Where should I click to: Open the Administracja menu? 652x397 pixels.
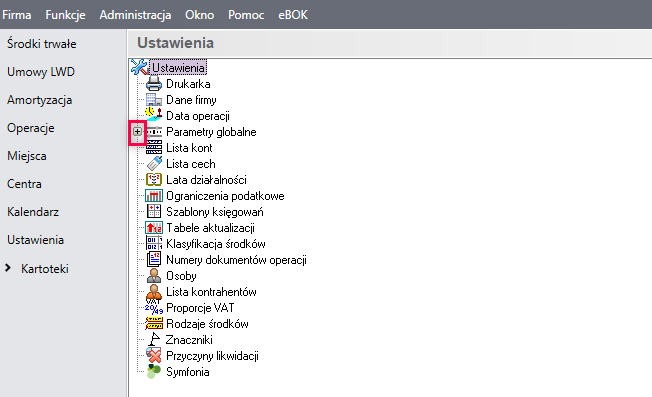[x=135, y=15]
